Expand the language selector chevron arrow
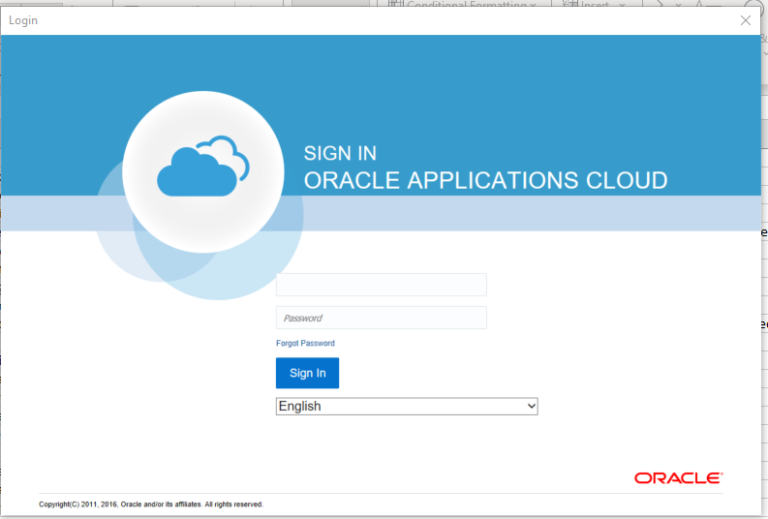Image resolution: width=768 pixels, height=519 pixels. [x=530, y=406]
